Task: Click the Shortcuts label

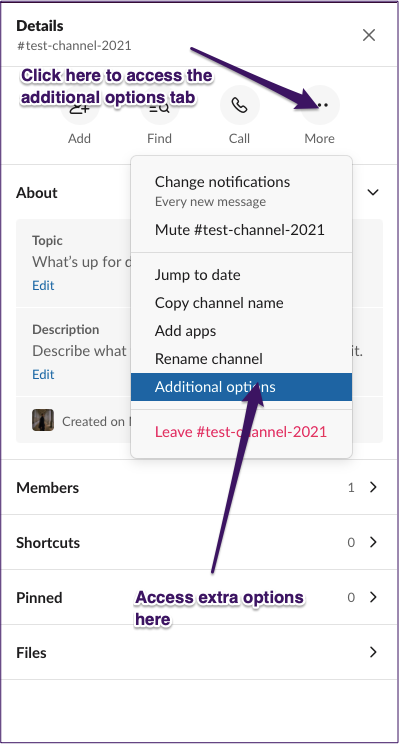Action: (48, 543)
